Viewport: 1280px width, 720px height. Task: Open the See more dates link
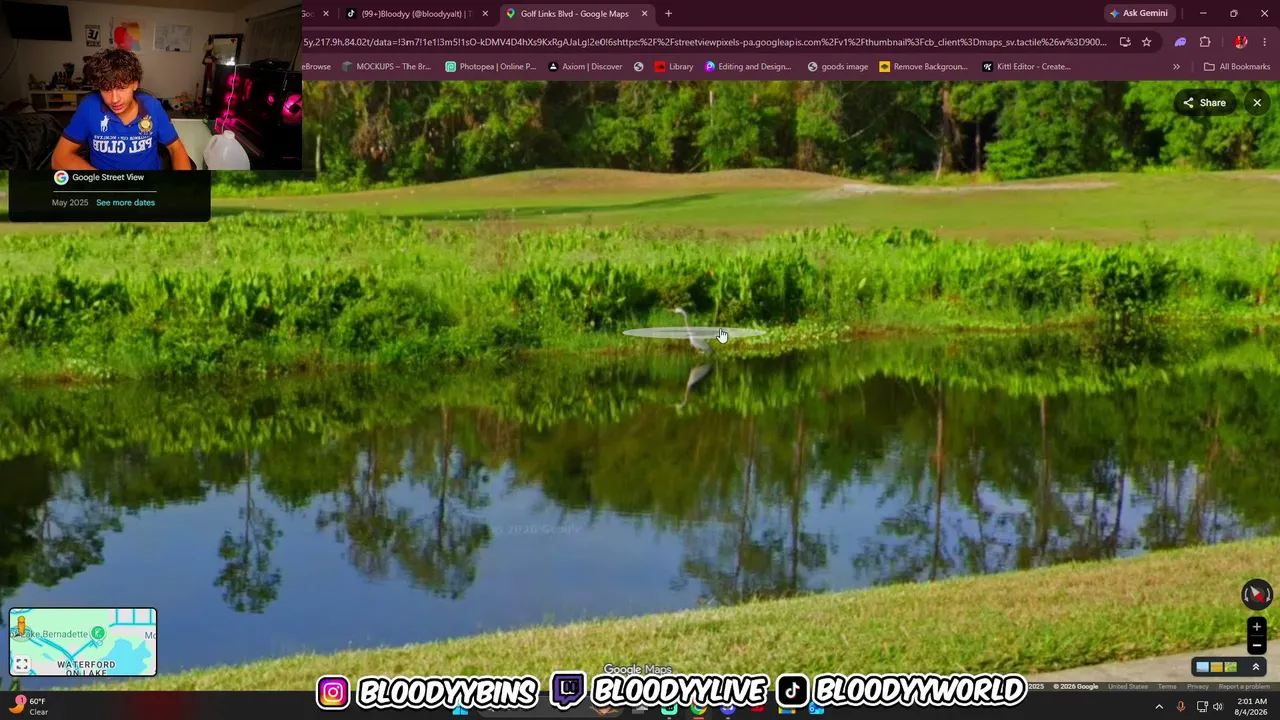coord(125,202)
